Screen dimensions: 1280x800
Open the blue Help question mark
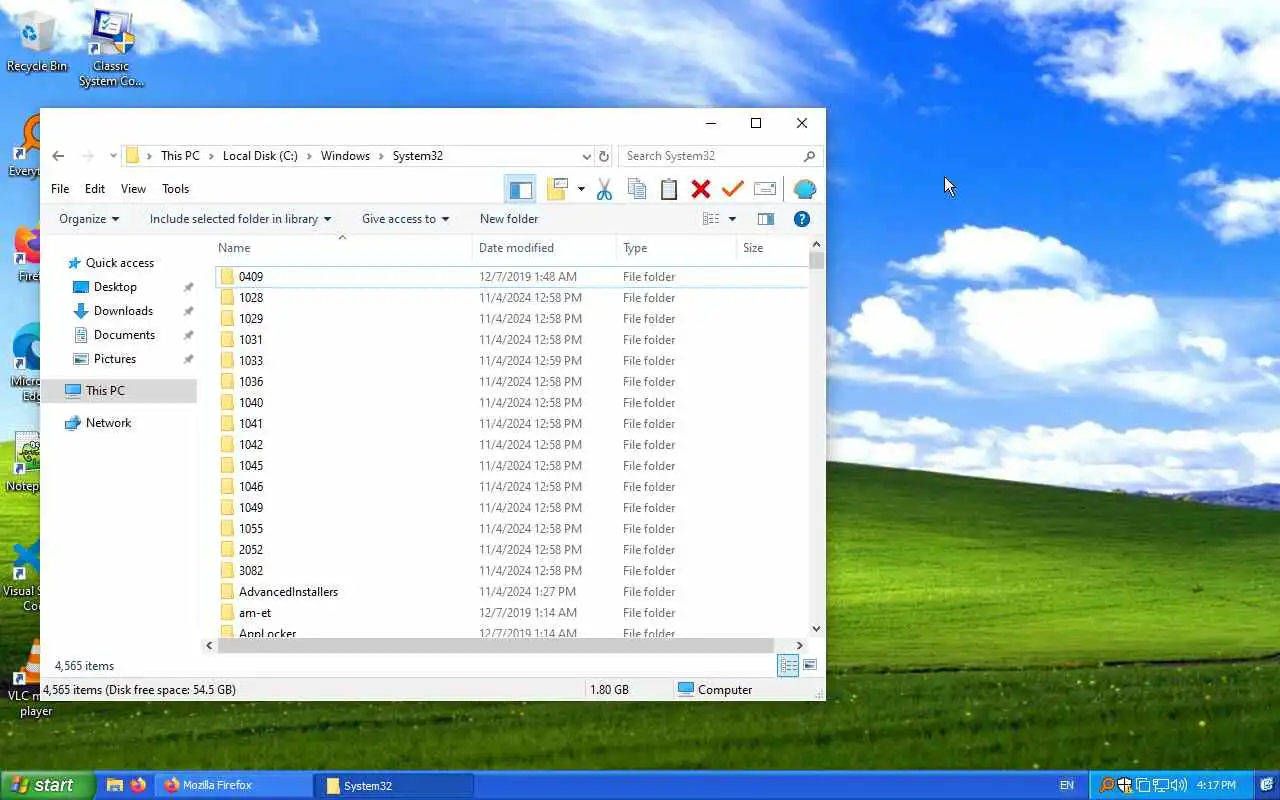coord(802,219)
